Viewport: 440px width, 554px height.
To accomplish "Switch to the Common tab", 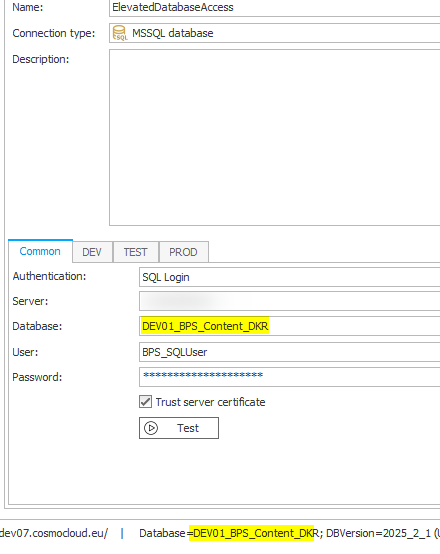I will 40,251.
